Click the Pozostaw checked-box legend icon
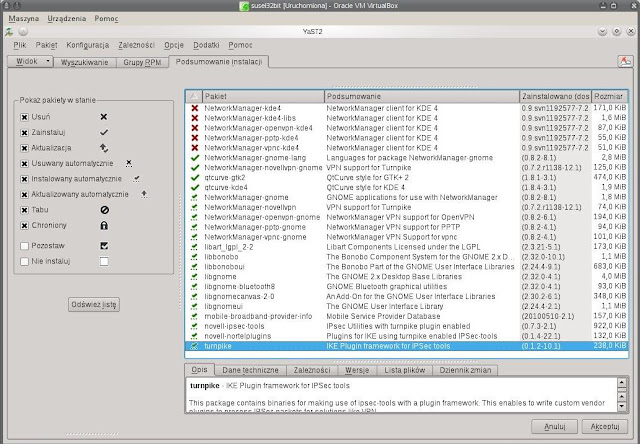This screenshot has height=444, width=640. pyautogui.click(x=104, y=246)
